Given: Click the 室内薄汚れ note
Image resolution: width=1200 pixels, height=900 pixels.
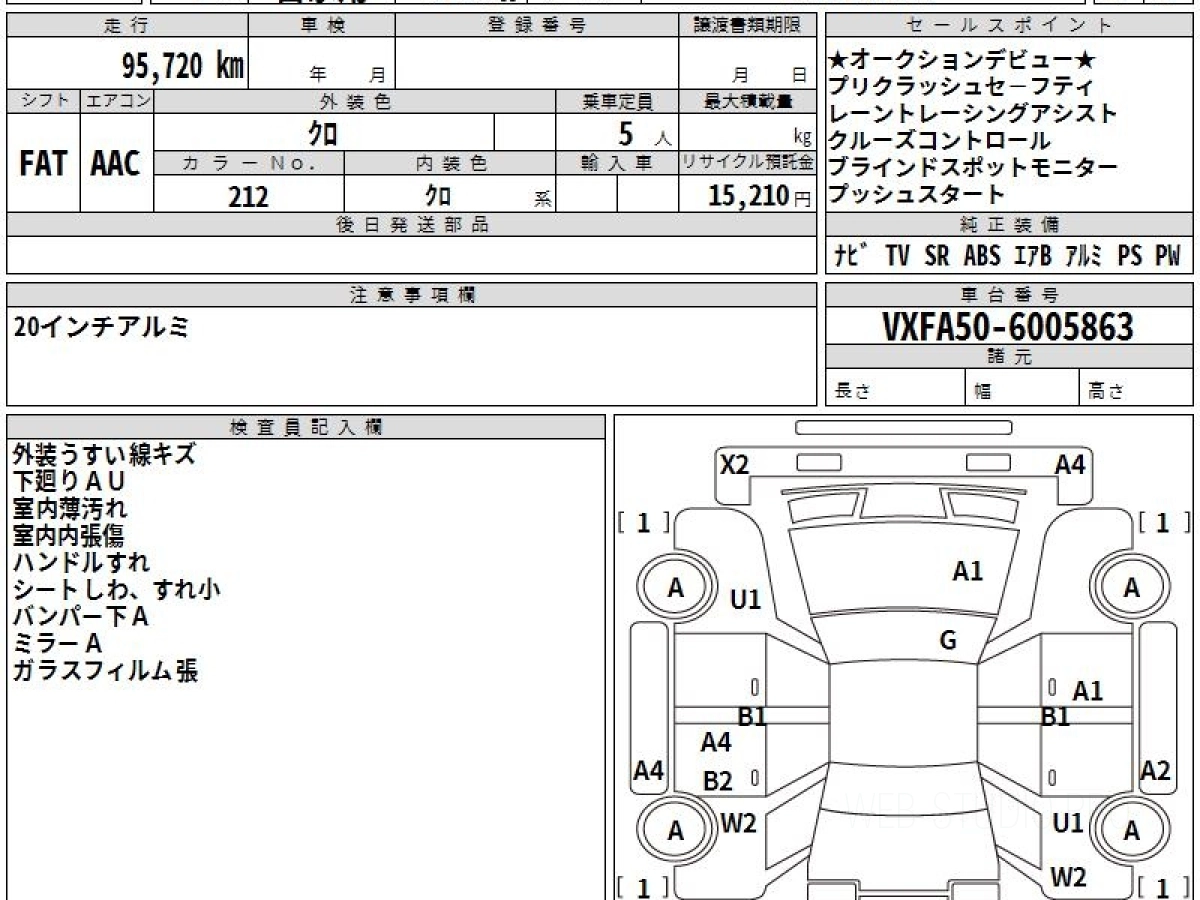Looking at the screenshot, I should [x=69, y=509].
